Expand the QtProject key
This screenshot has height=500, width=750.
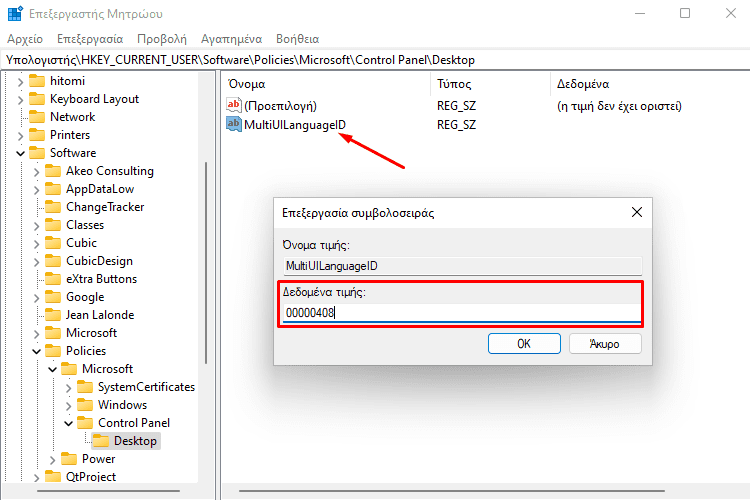pos(36,478)
